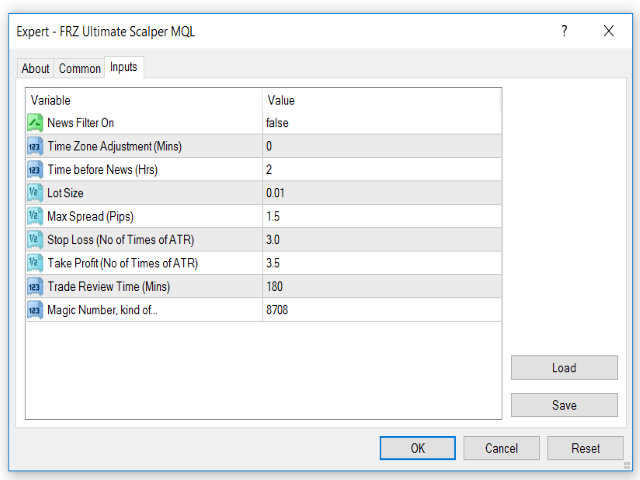The height and width of the screenshot is (480, 640).
Task: Switch to the About tab
Action: 36,69
